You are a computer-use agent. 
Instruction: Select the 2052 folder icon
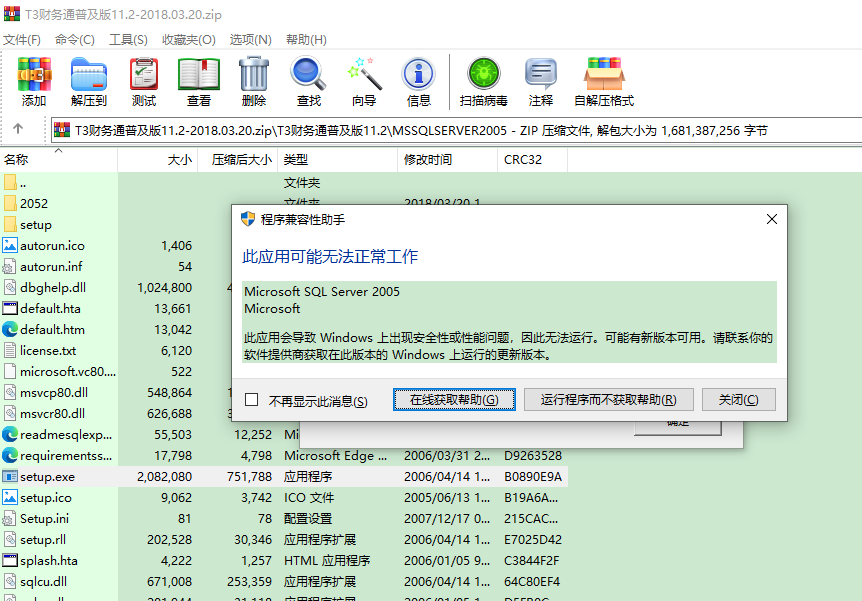pos(10,203)
